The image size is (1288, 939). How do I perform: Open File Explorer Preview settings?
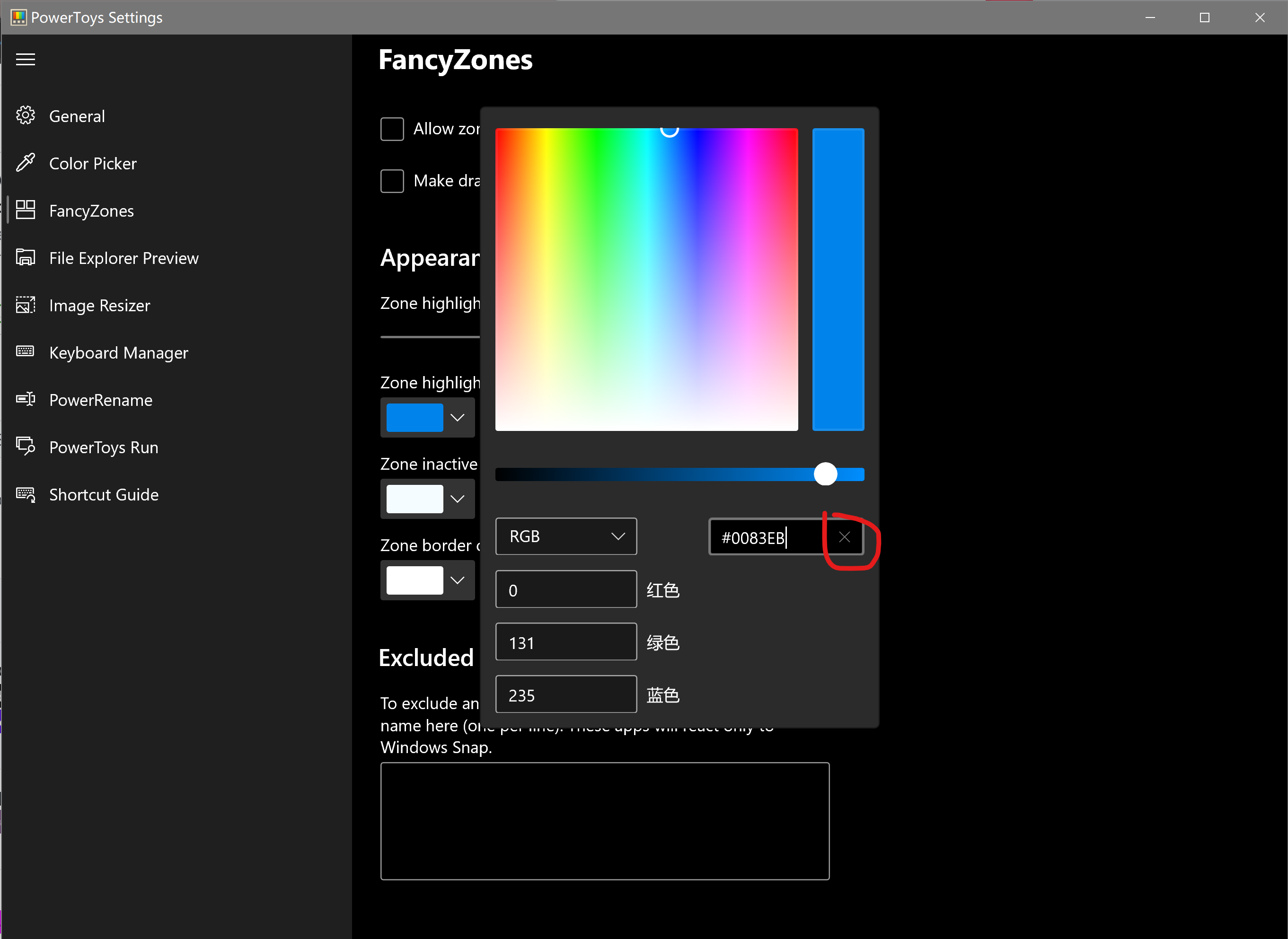tap(124, 257)
